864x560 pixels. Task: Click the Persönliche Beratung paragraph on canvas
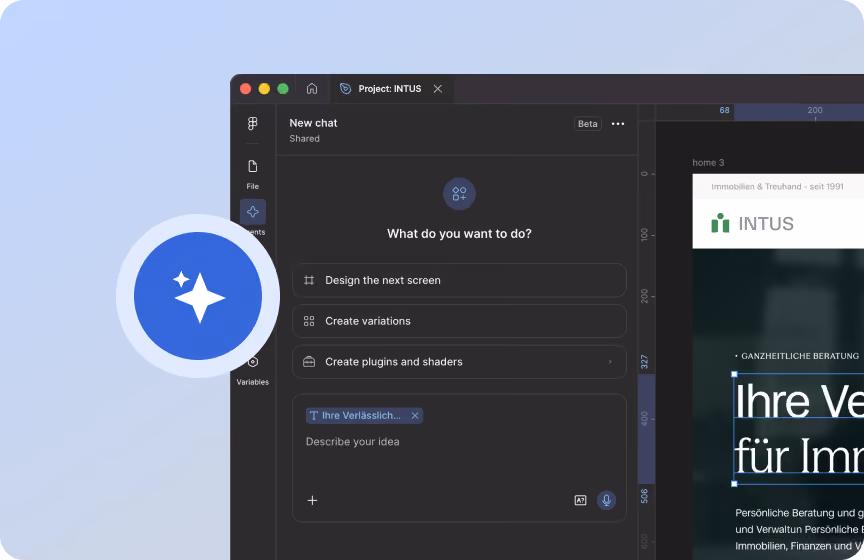[799, 529]
